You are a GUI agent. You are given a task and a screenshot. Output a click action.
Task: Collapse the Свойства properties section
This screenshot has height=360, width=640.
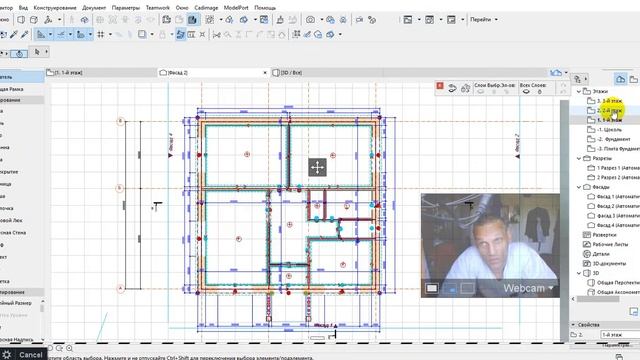[573, 325]
